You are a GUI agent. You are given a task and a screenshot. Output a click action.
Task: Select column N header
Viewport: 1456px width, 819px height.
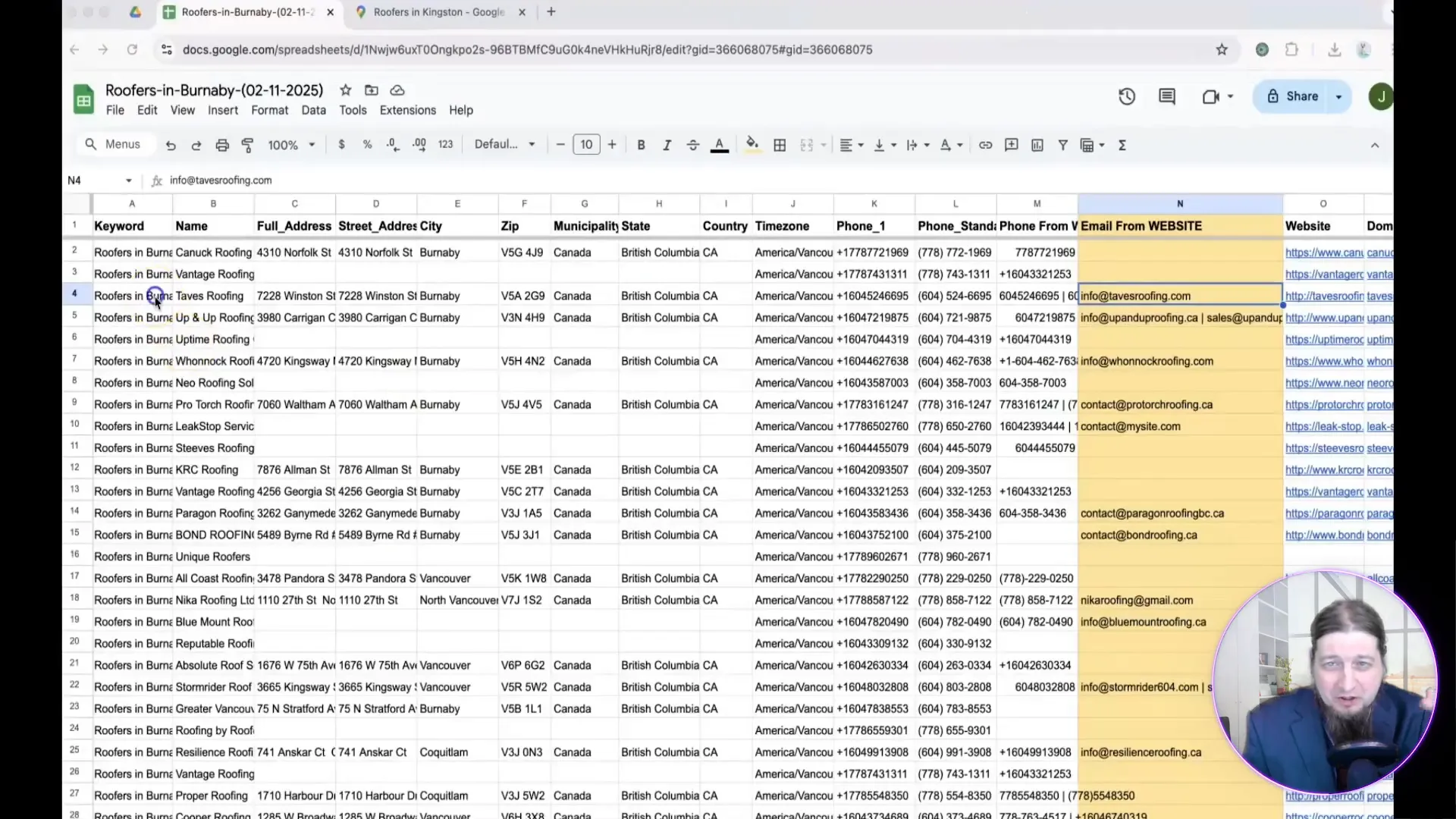(1180, 203)
